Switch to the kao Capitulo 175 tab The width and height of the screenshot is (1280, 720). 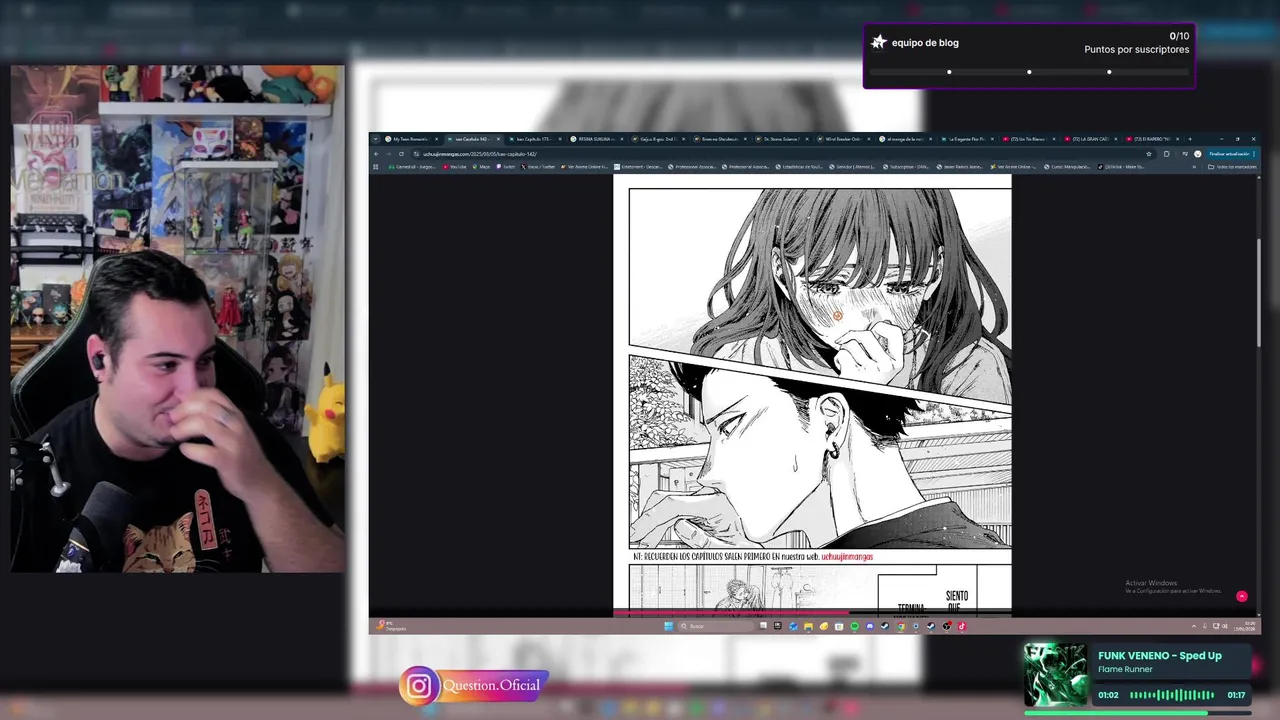535,139
